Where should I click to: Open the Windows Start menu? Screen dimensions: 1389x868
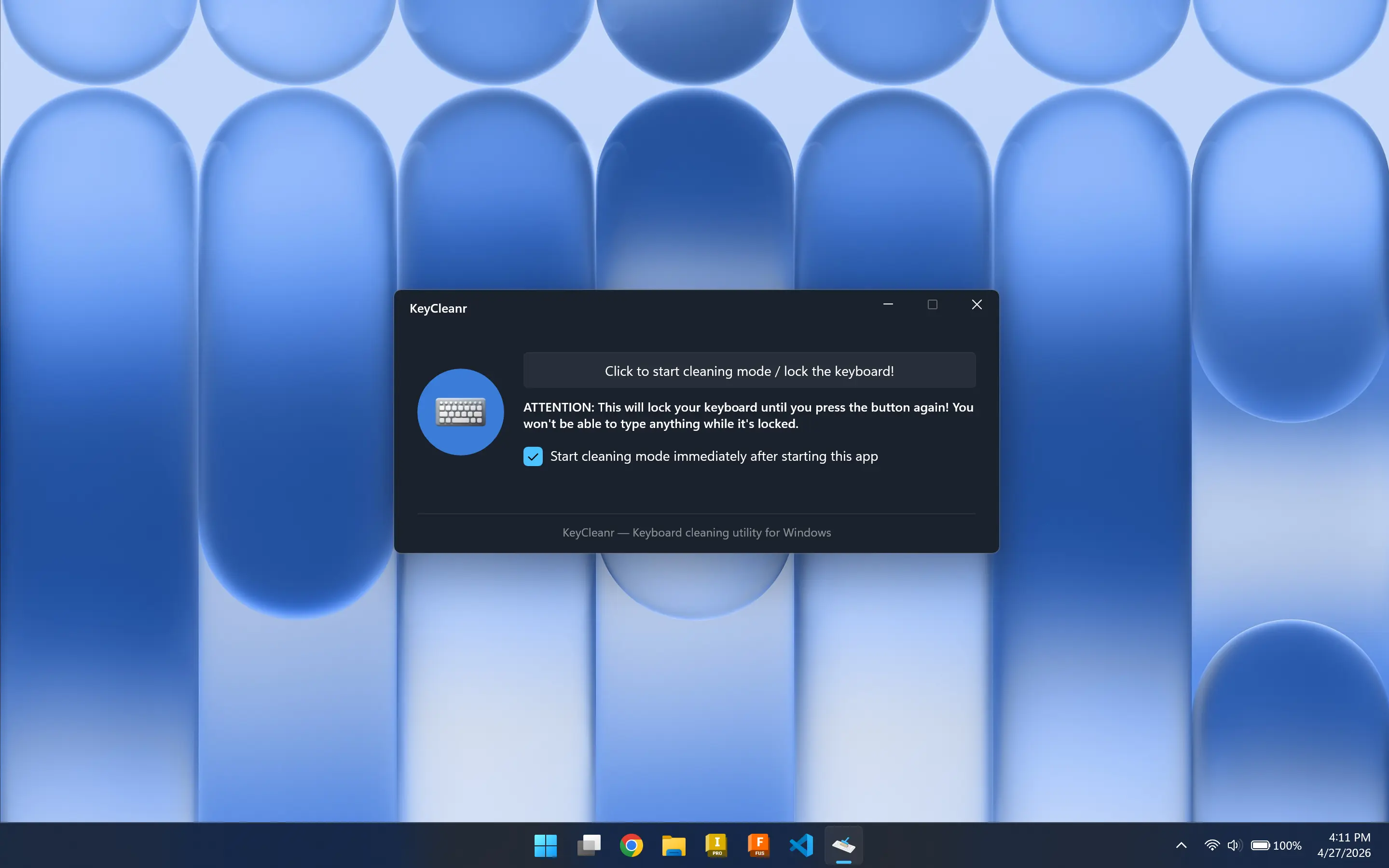(545, 845)
